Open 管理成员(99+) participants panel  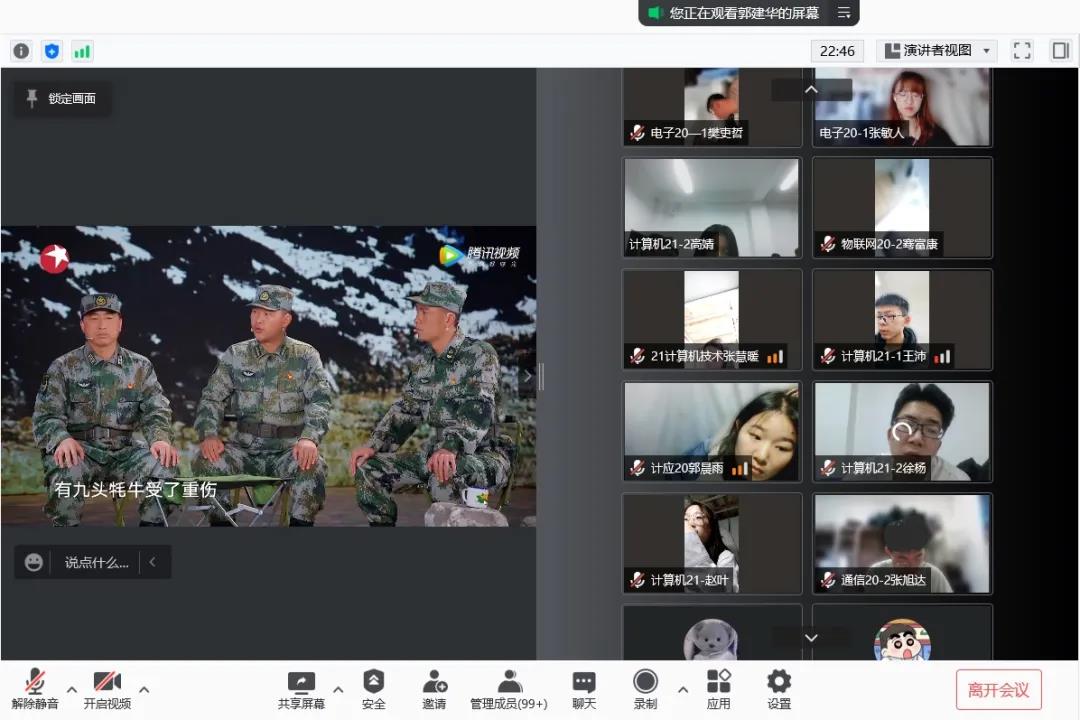(509, 689)
